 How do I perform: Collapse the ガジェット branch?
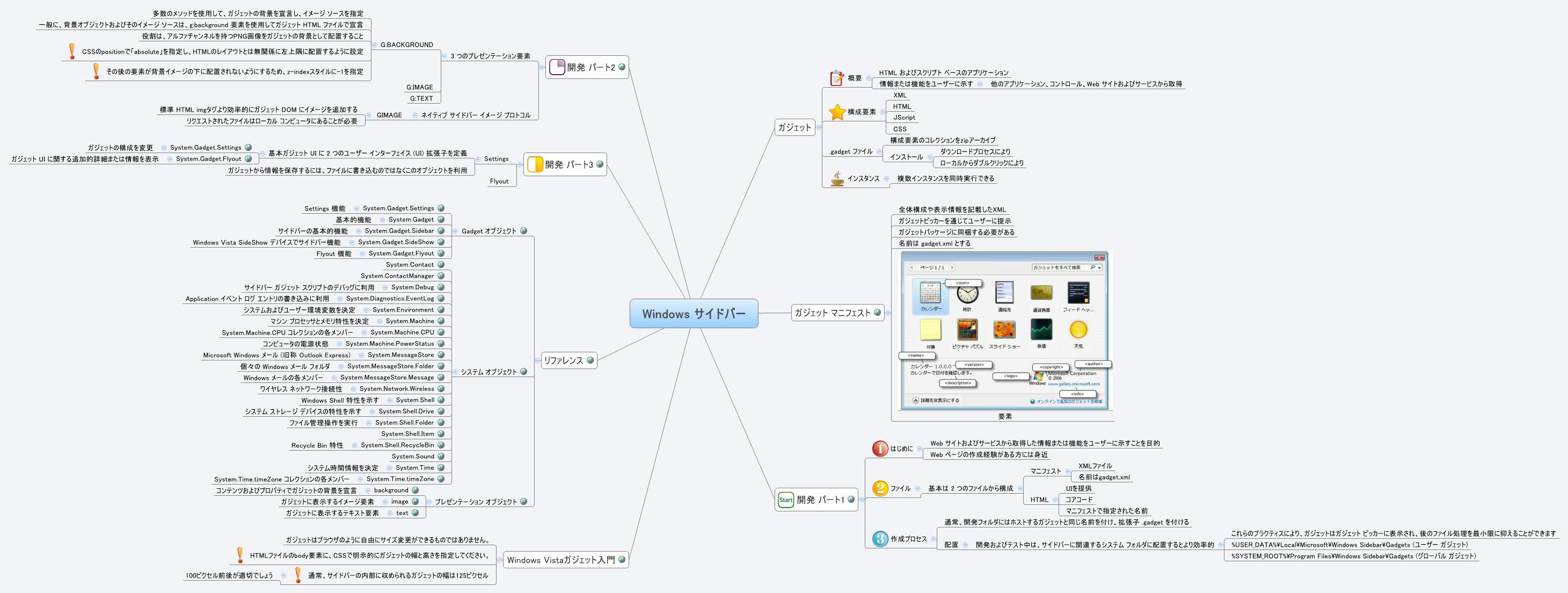tap(820, 127)
